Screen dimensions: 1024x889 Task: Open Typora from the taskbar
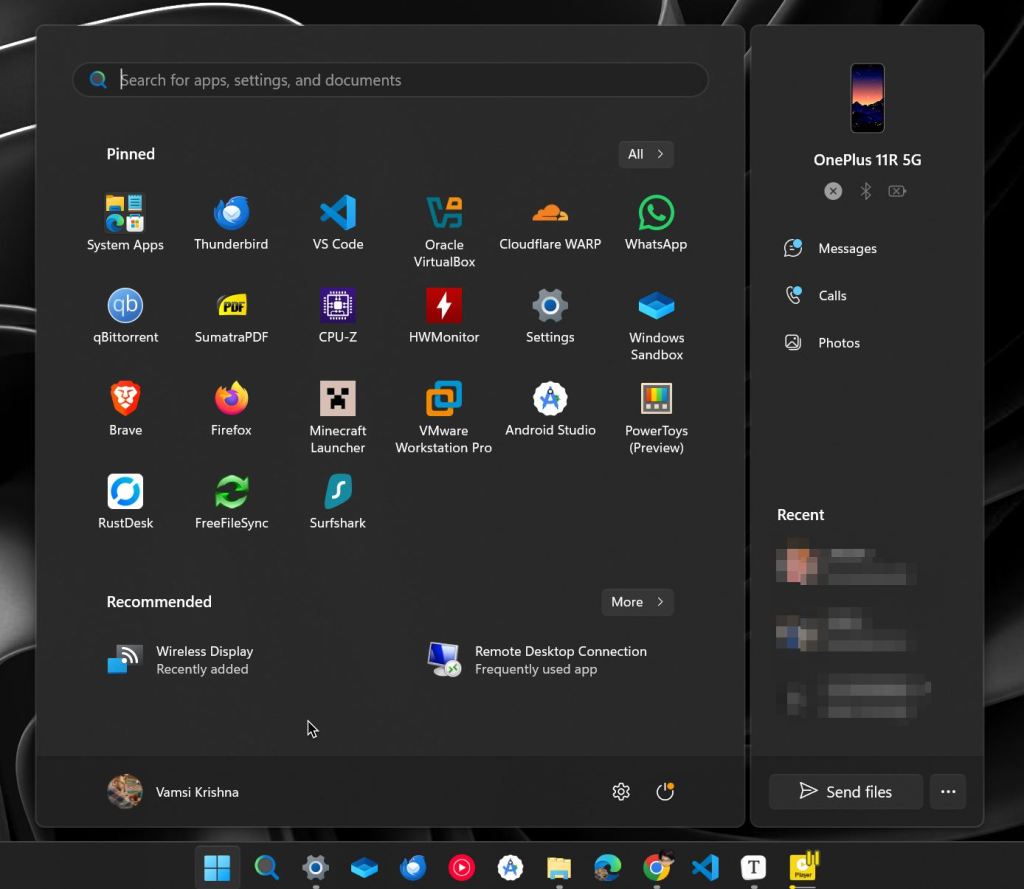(x=753, y=867)
